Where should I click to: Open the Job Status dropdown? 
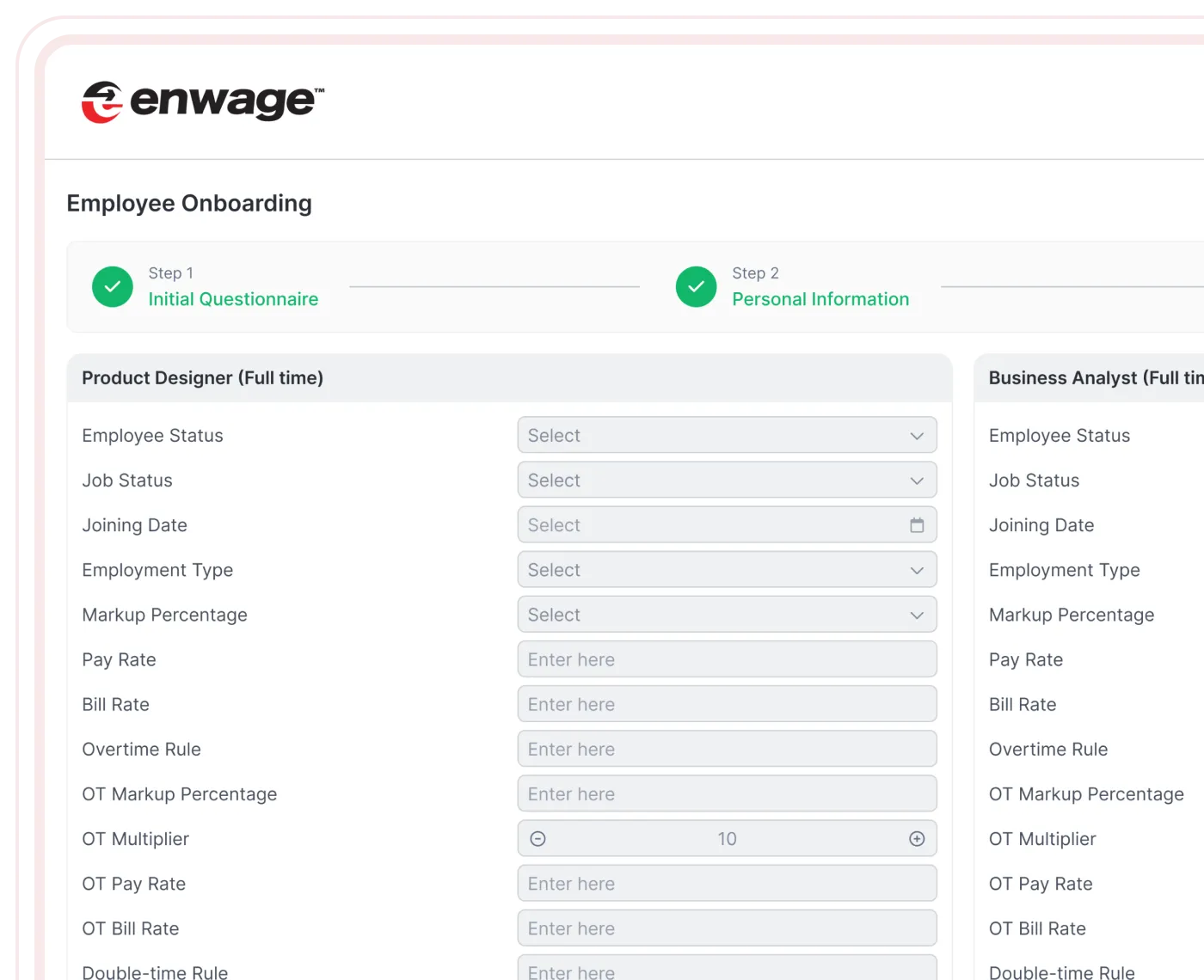point(727,480)
